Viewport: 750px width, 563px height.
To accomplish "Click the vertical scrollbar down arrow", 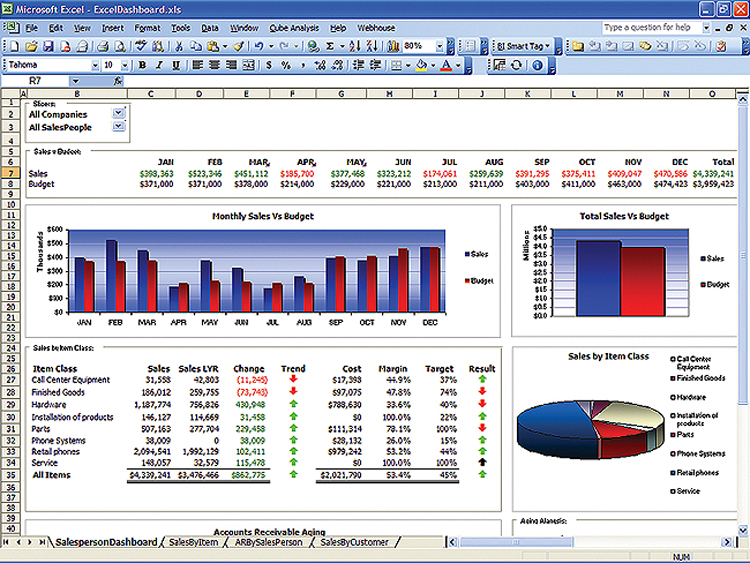I will (742, 530).
